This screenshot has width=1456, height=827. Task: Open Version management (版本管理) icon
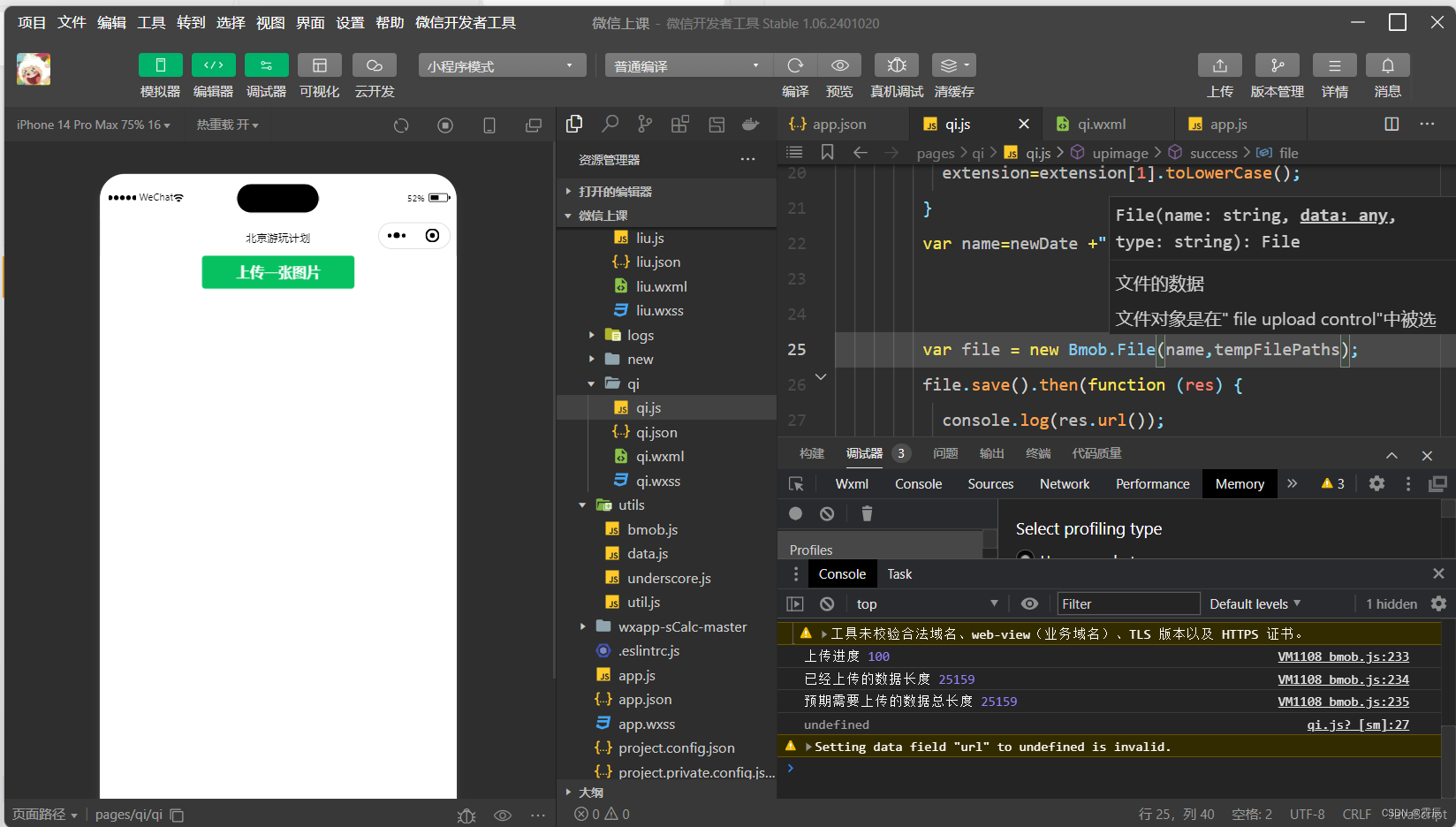click(1278, 65)
